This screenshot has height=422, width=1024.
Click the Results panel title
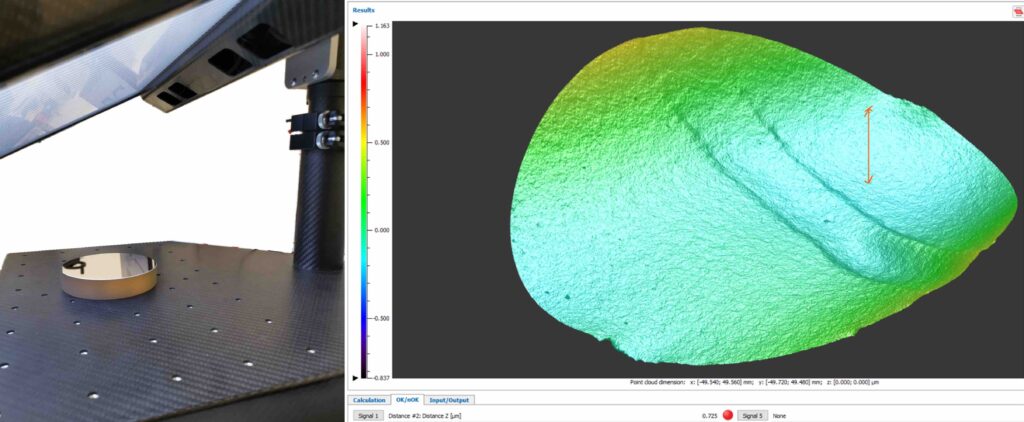[363, 9]
